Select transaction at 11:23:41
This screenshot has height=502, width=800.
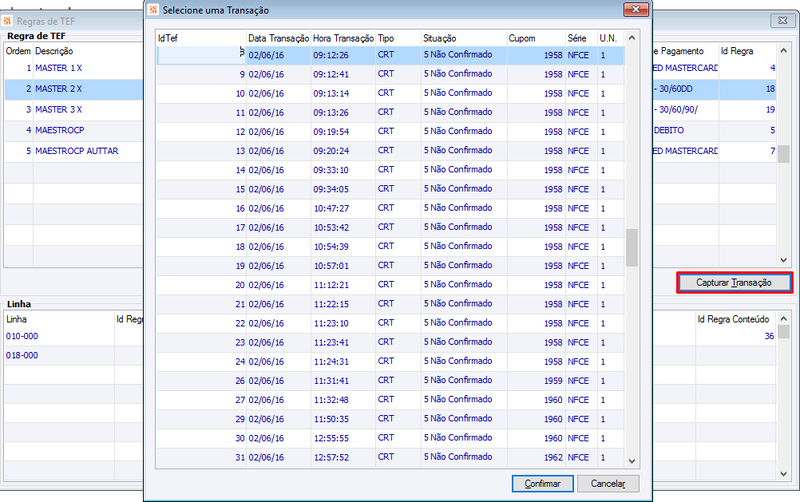390,342
